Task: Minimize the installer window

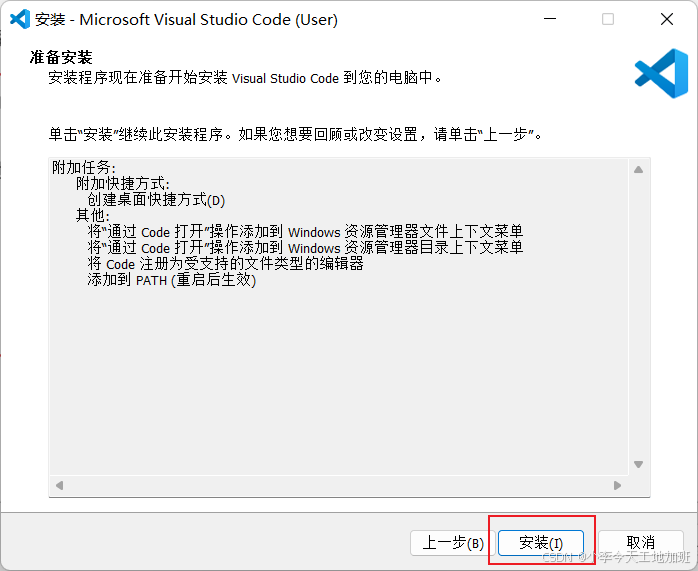Action: tap(550, 19)
